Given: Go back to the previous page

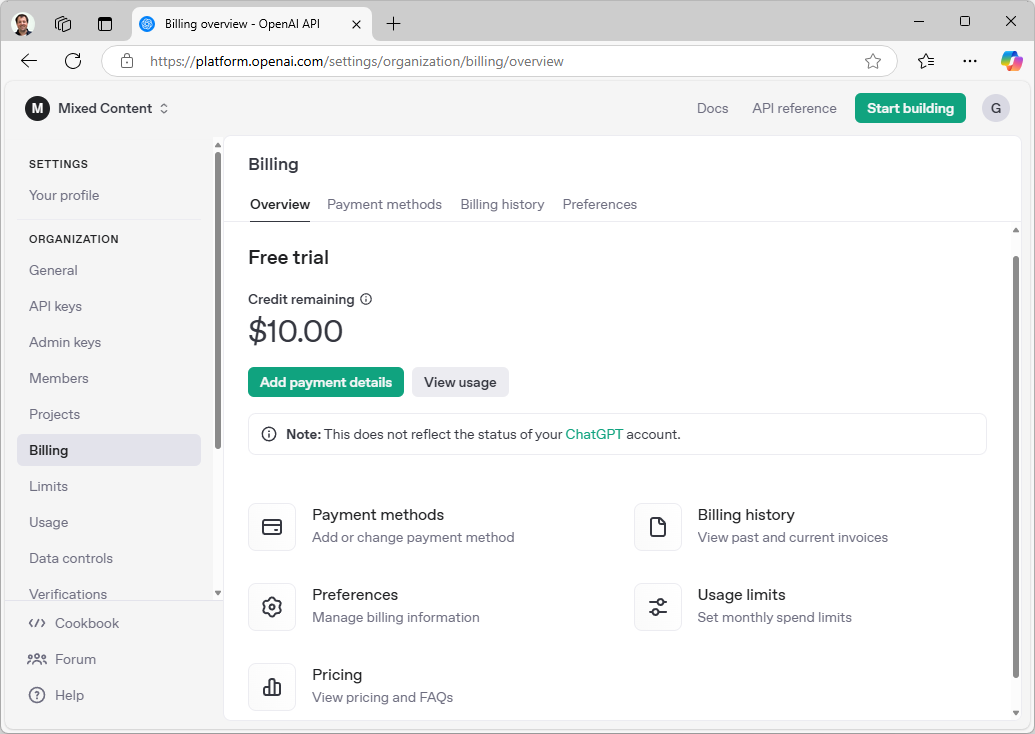Looking at the screenshot, I should point(29,61).
